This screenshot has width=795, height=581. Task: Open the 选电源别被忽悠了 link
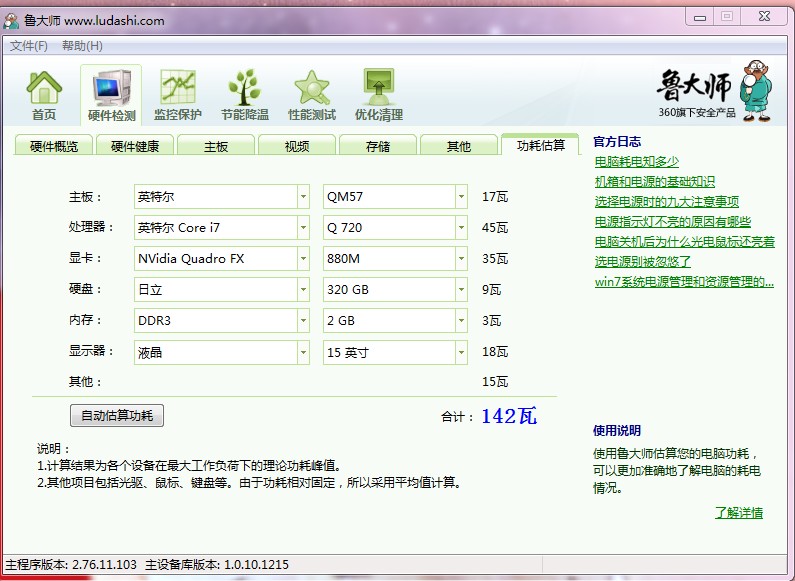[x=642, y=262]
